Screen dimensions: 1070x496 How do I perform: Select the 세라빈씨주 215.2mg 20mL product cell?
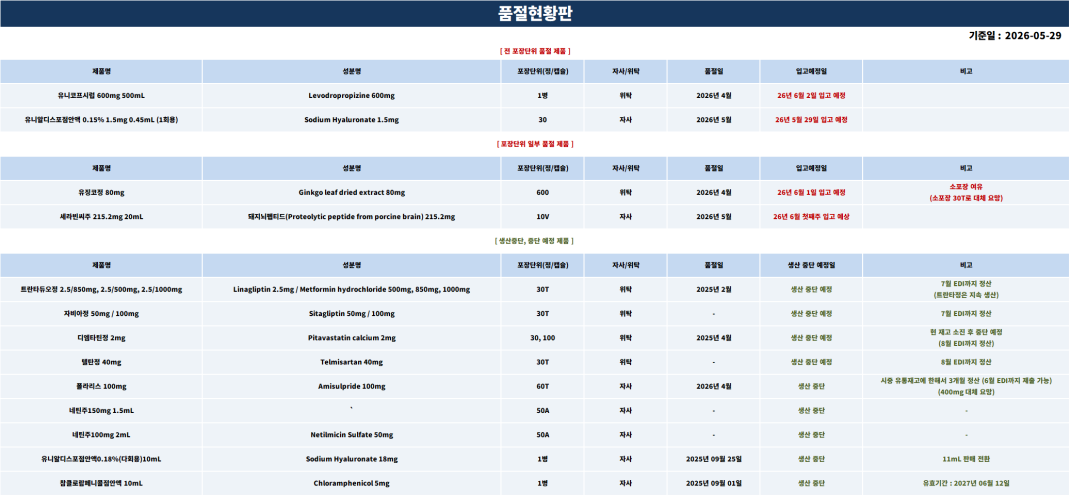[x=101, y=217]
